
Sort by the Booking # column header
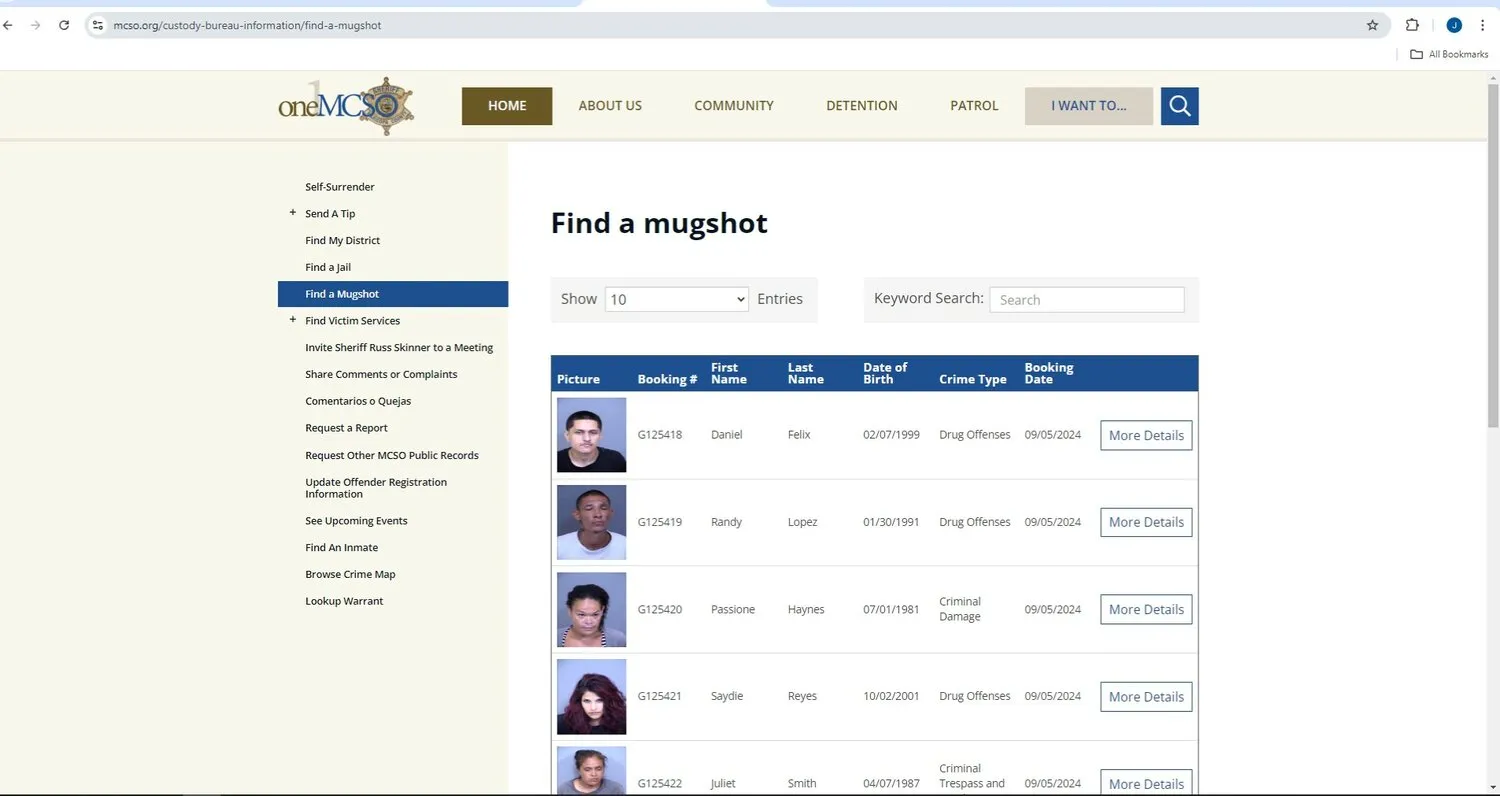667,379
